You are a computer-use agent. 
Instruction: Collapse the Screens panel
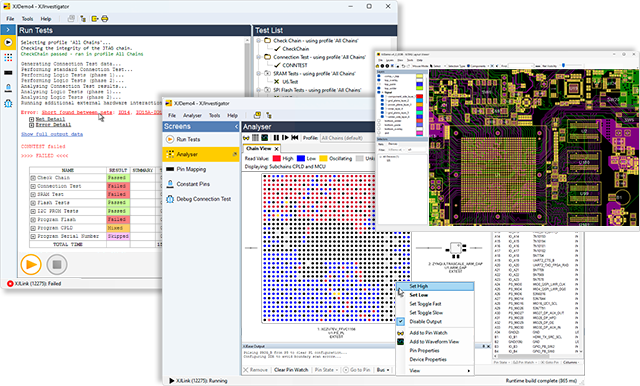(x=236, y=126)
